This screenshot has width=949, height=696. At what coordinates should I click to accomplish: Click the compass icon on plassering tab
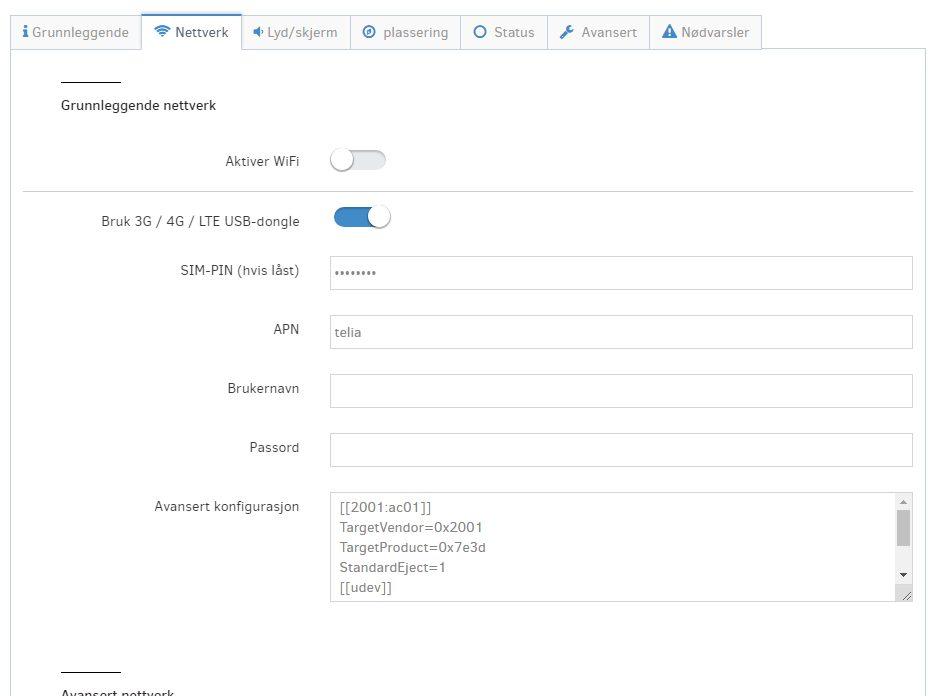tap(369, 32)
